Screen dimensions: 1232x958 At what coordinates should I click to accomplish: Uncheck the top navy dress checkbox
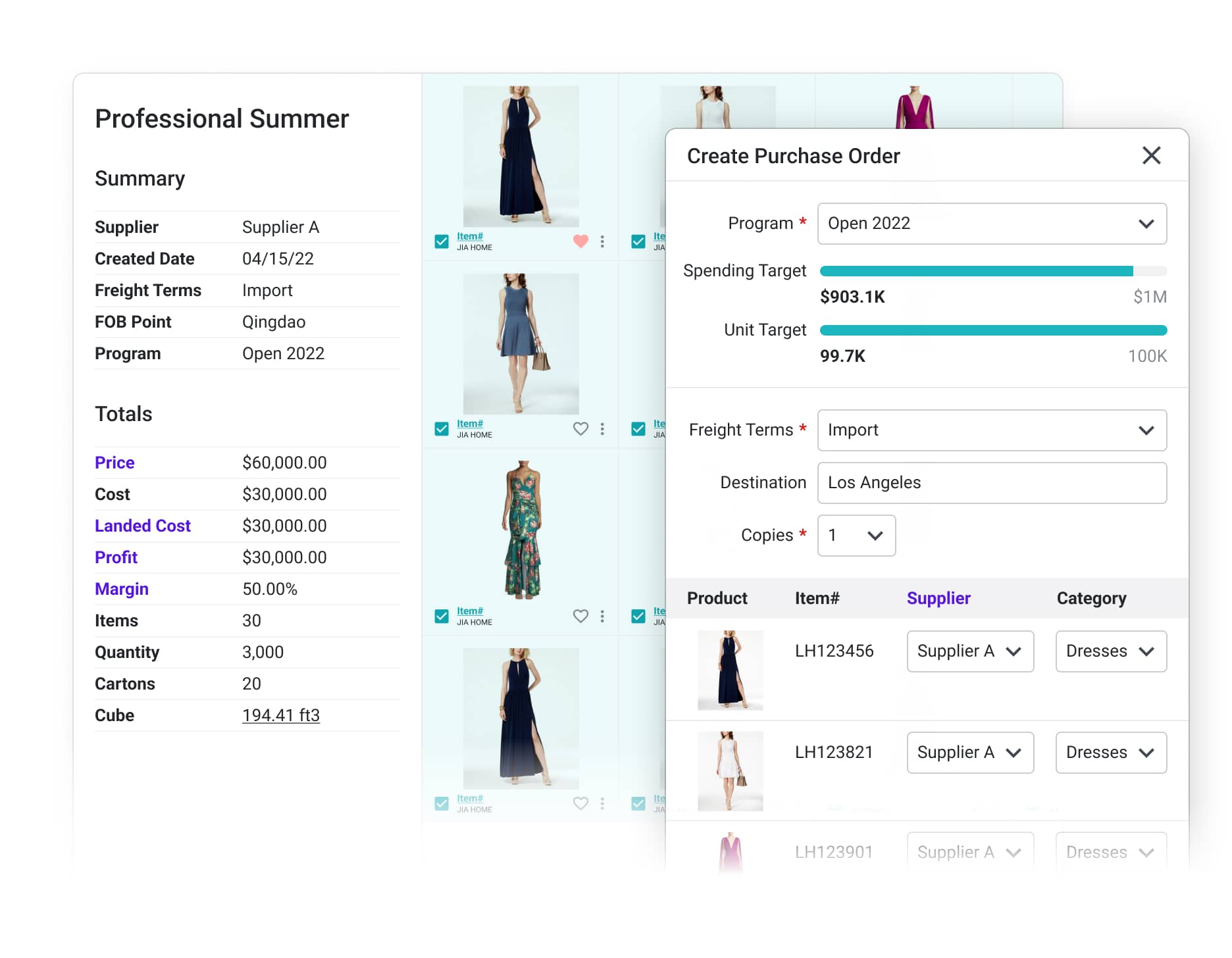pyautogui.click(x=442, y=241)
